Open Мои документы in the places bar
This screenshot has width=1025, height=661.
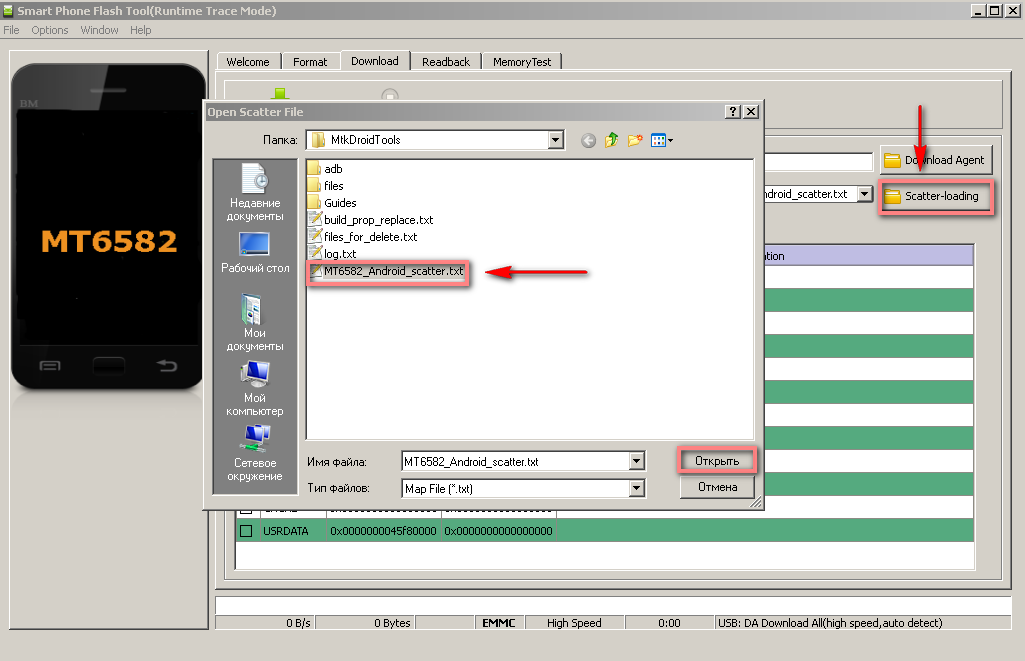tap(255, 322)
